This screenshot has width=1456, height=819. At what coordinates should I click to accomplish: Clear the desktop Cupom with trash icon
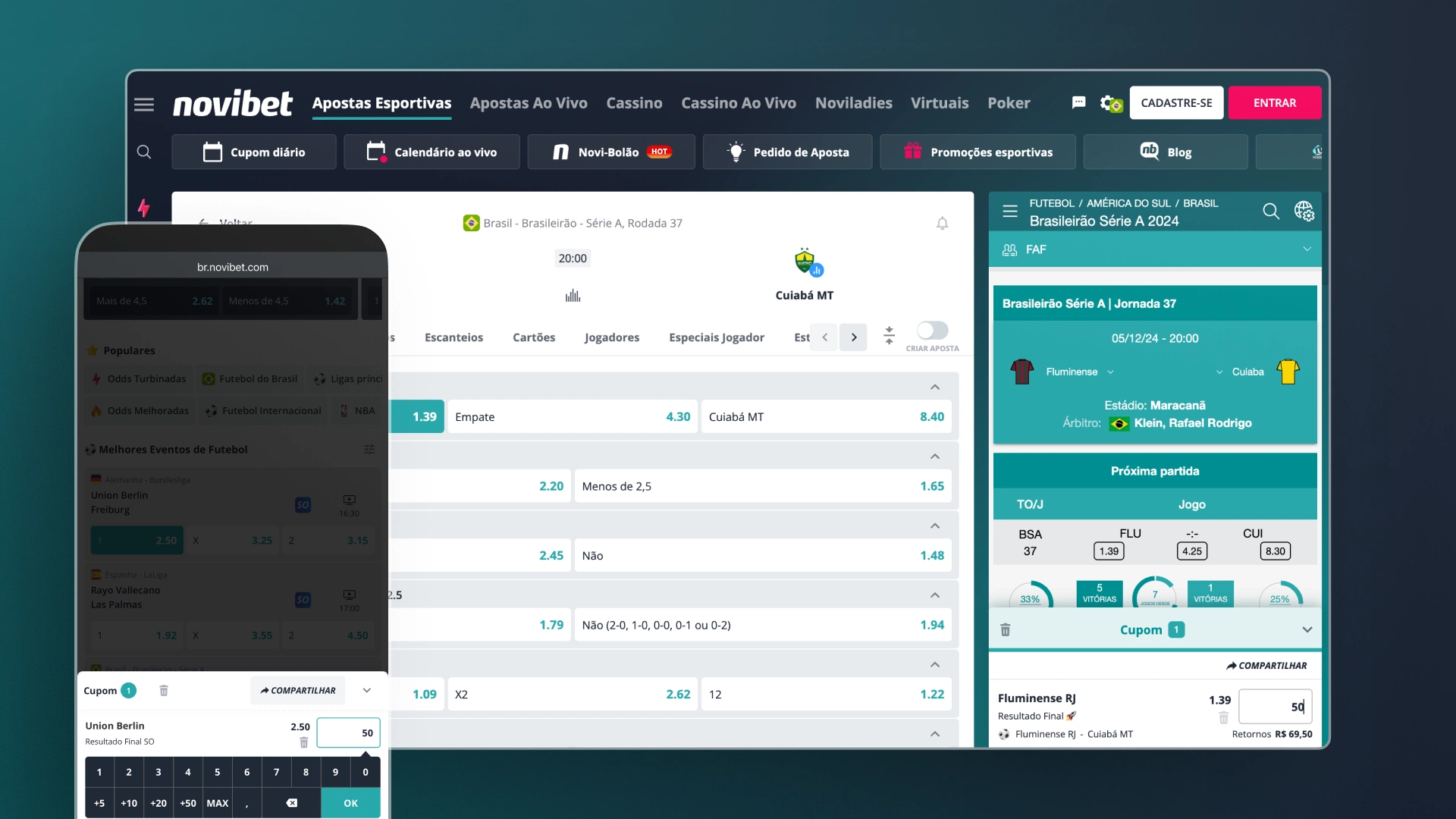1005,629
